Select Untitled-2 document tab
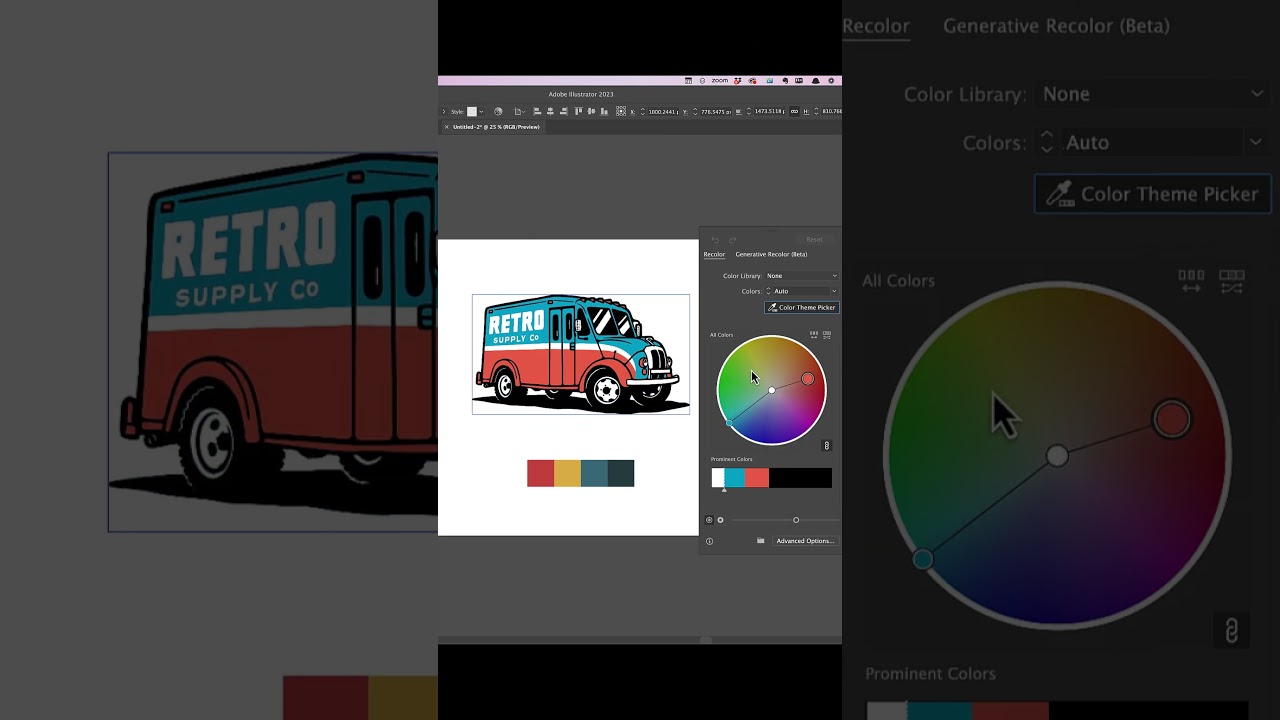The image size is (1280, 720). [496, 127]
